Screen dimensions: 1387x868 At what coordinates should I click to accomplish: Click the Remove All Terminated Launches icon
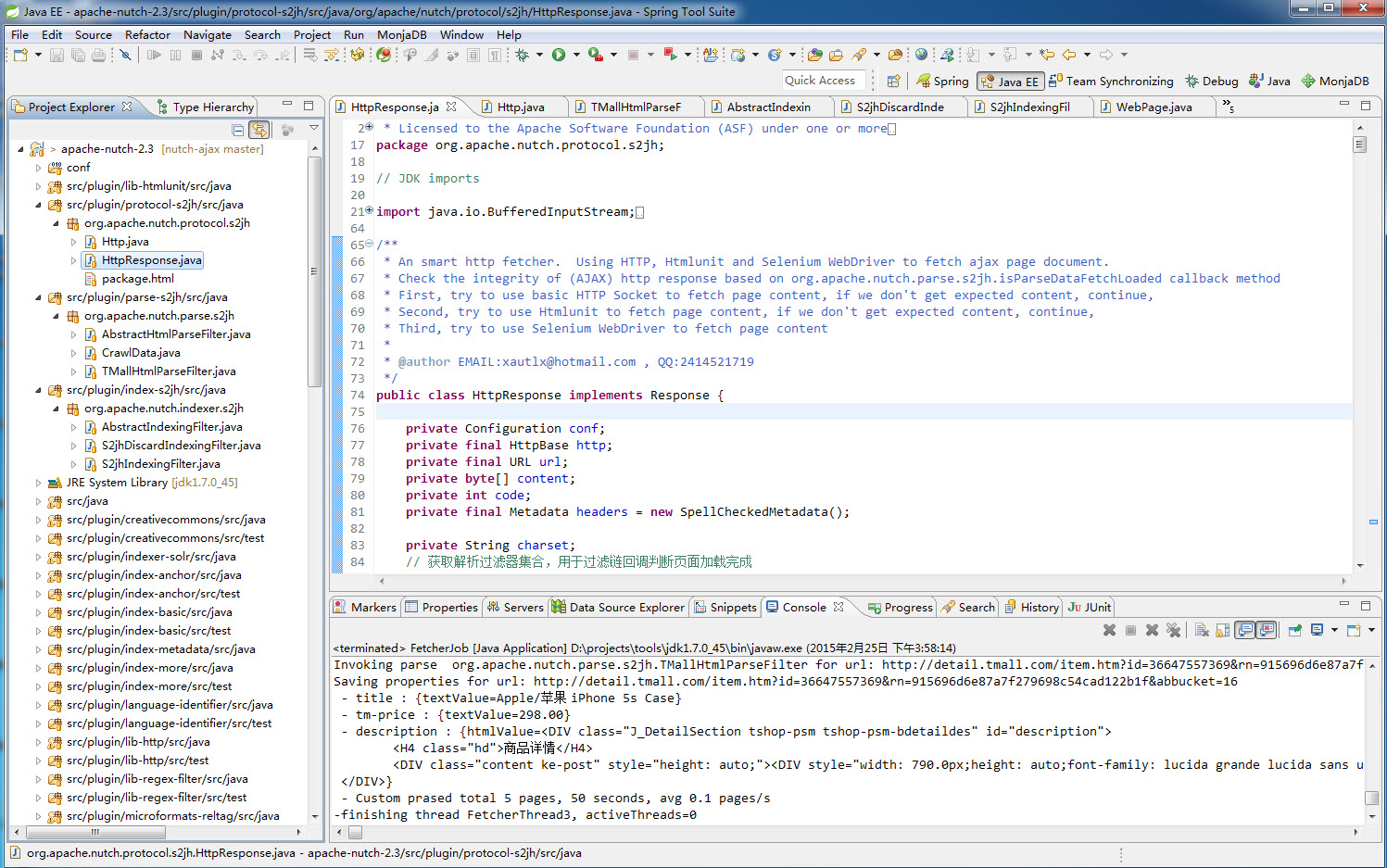[x=1173, y=630]
